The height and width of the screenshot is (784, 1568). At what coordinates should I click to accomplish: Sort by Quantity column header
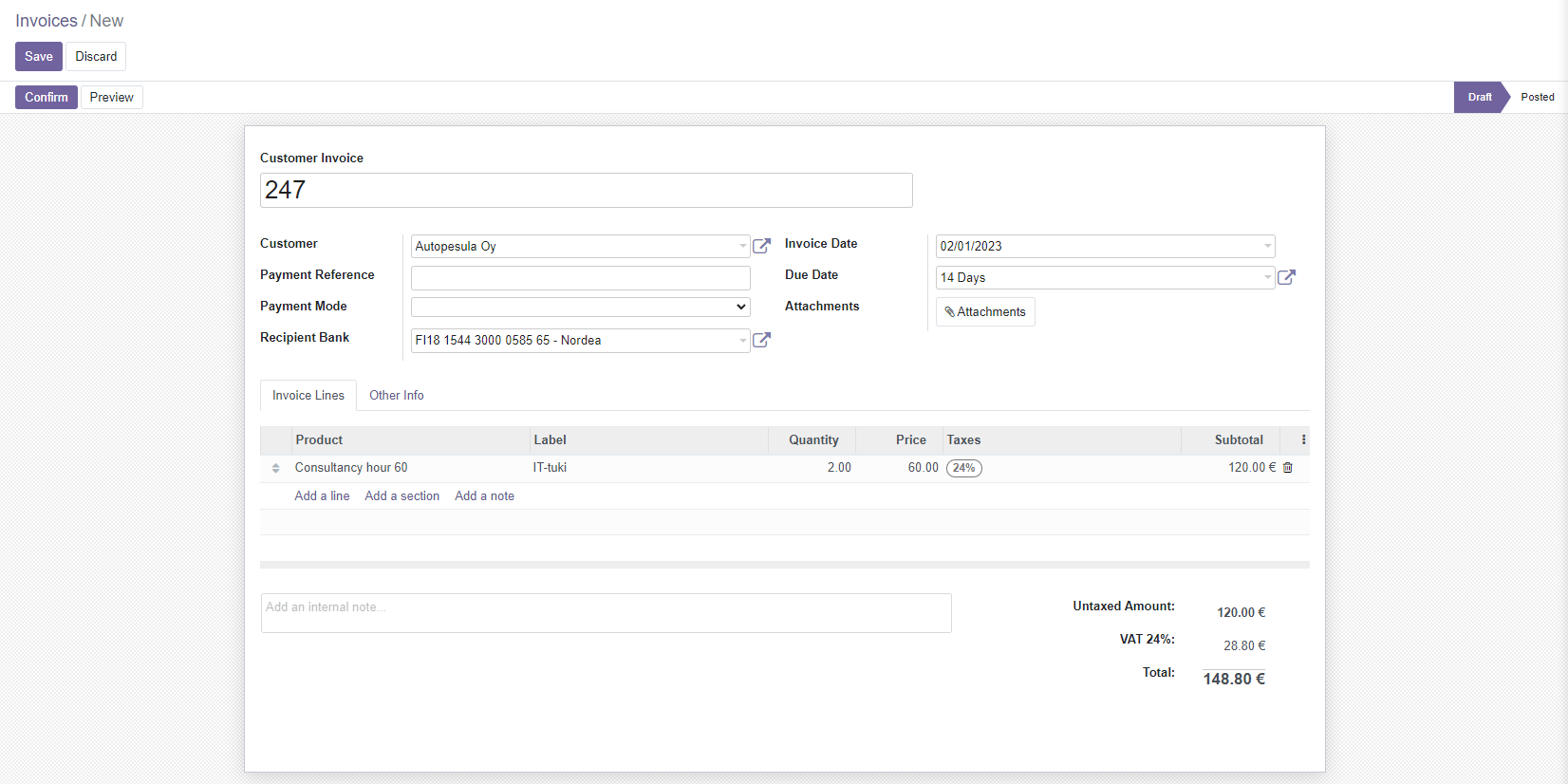point(812,439)
